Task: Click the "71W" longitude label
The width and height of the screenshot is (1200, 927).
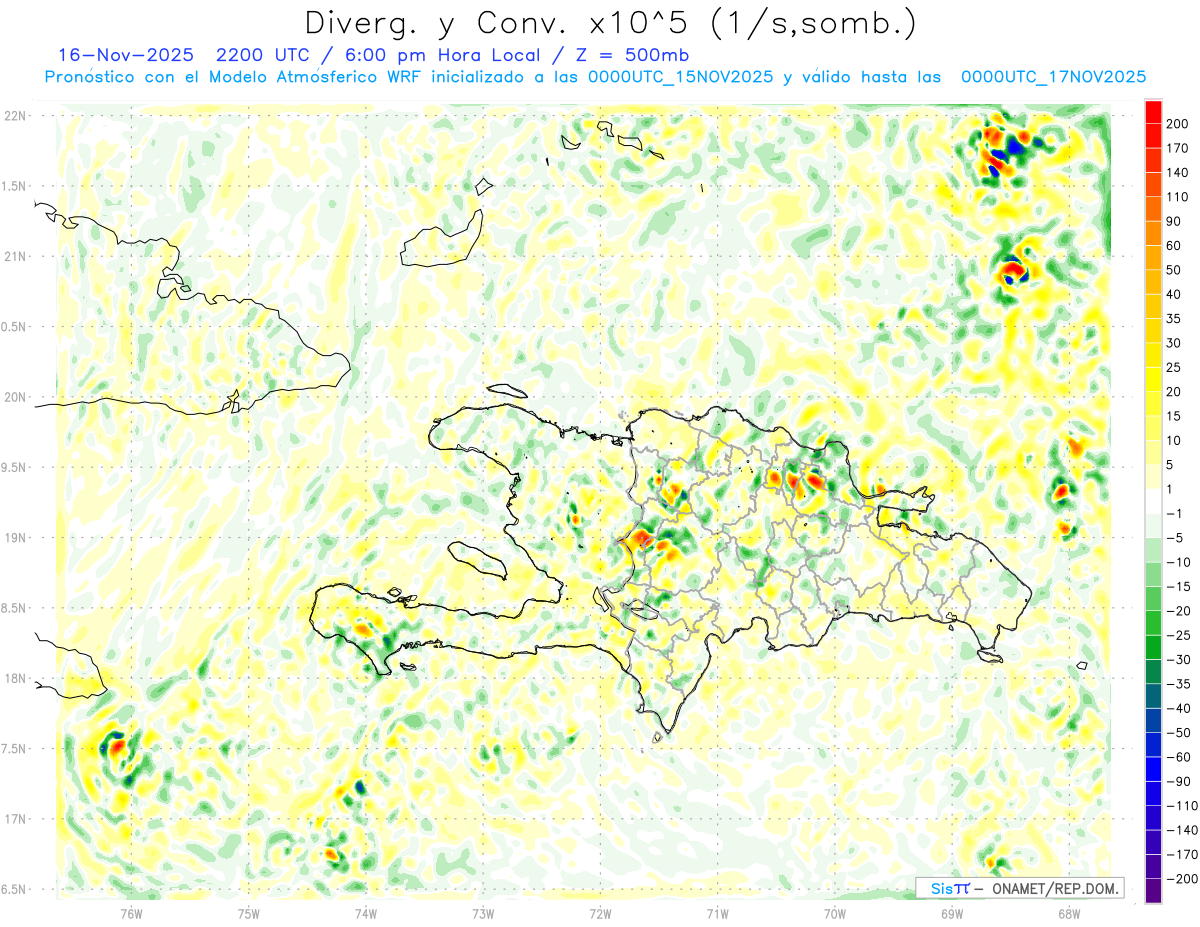Action: (x=717, y=912)
